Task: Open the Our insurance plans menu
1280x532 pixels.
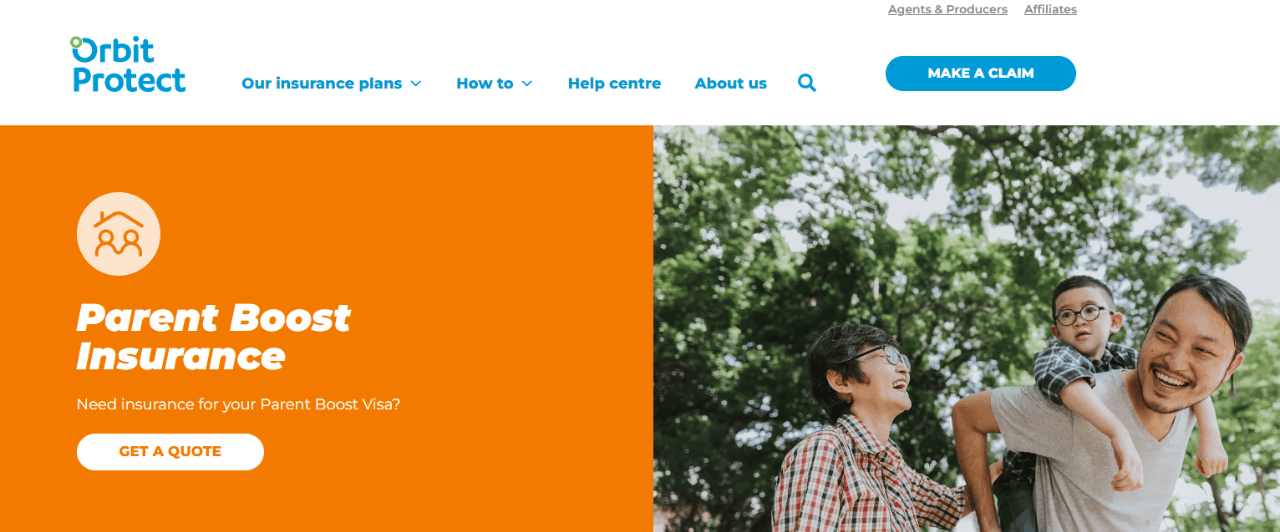Action: 322,83
